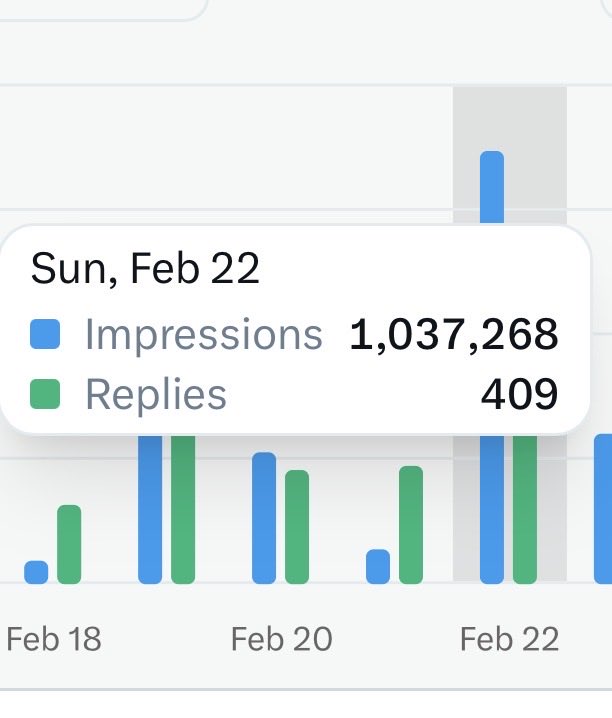Image resolution: width=612 pixels, height=718 pixels.
Task: Click the small blue Impressions bar for Feb 21
Action: point(378,566)
